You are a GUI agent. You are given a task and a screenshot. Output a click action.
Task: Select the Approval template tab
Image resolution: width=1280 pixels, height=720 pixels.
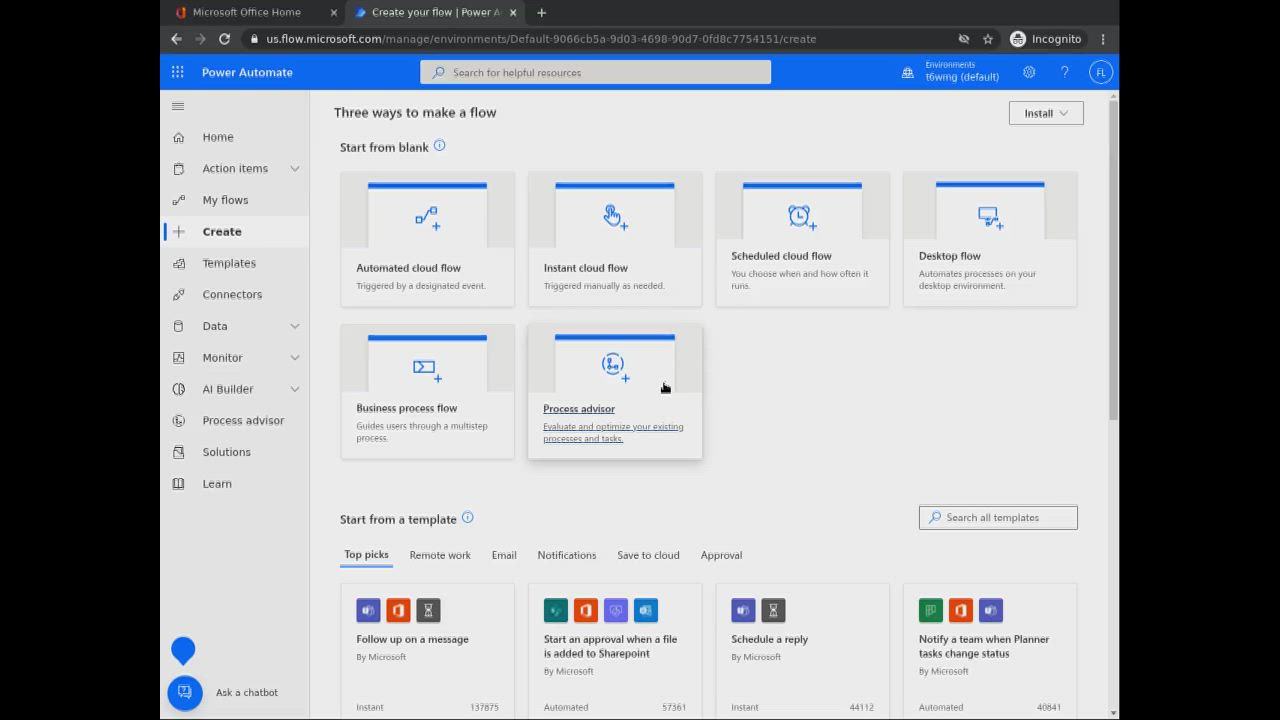[721, 555]
